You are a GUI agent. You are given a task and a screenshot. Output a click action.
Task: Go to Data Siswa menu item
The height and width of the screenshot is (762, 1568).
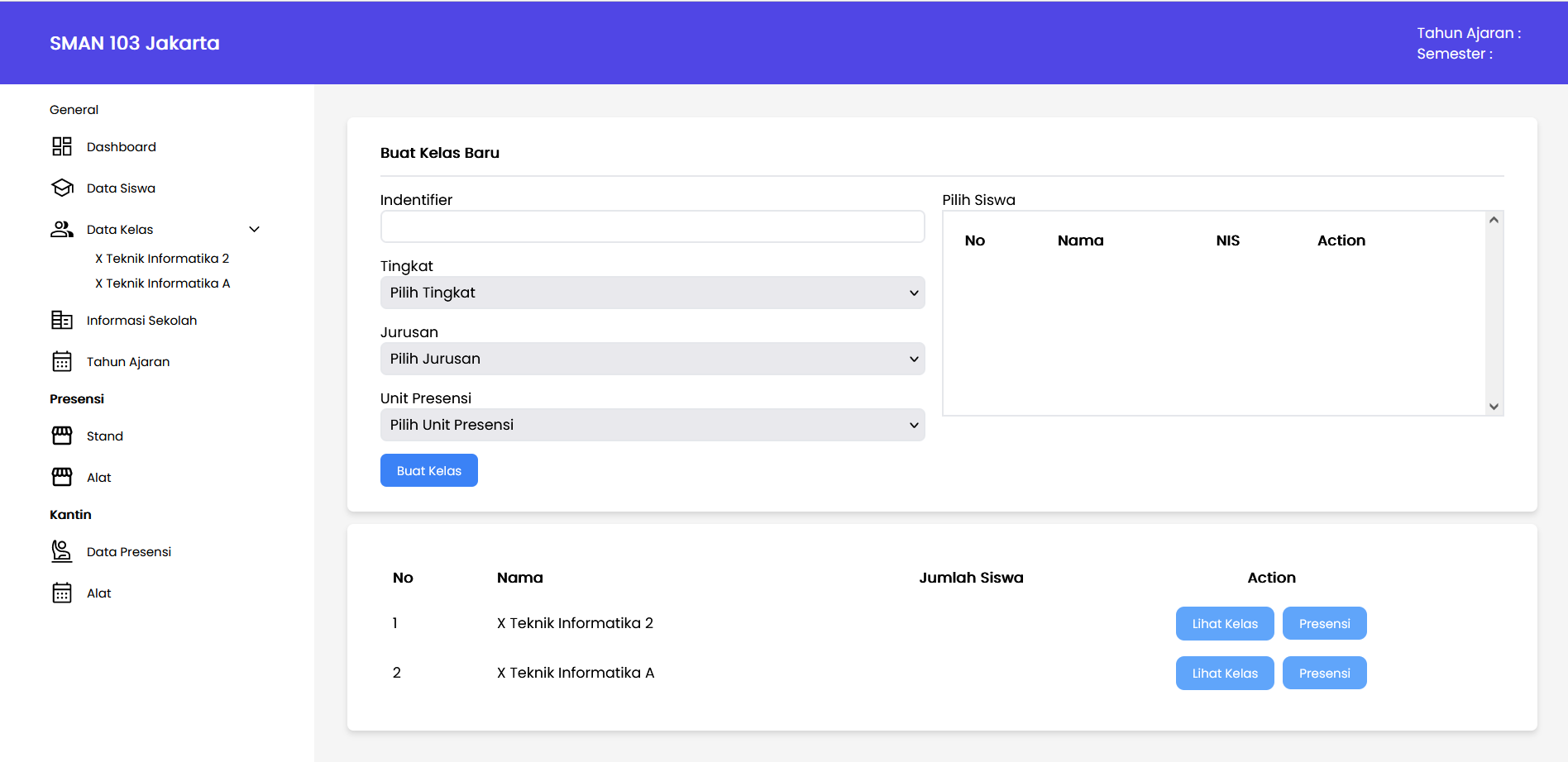(x=121, y=188)
